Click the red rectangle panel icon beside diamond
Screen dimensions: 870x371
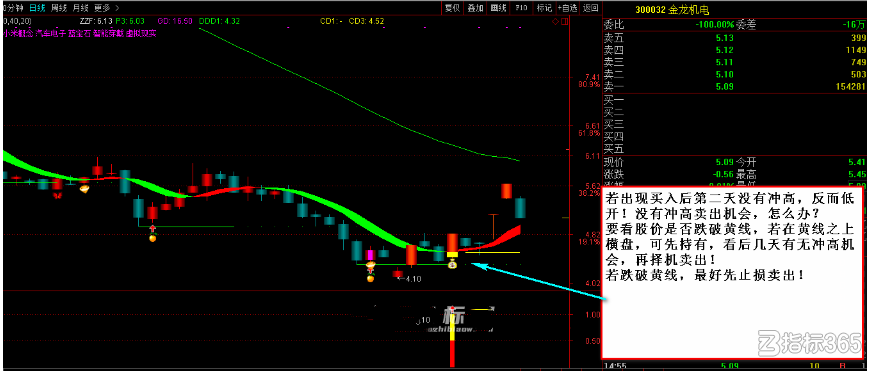[564, 22]
